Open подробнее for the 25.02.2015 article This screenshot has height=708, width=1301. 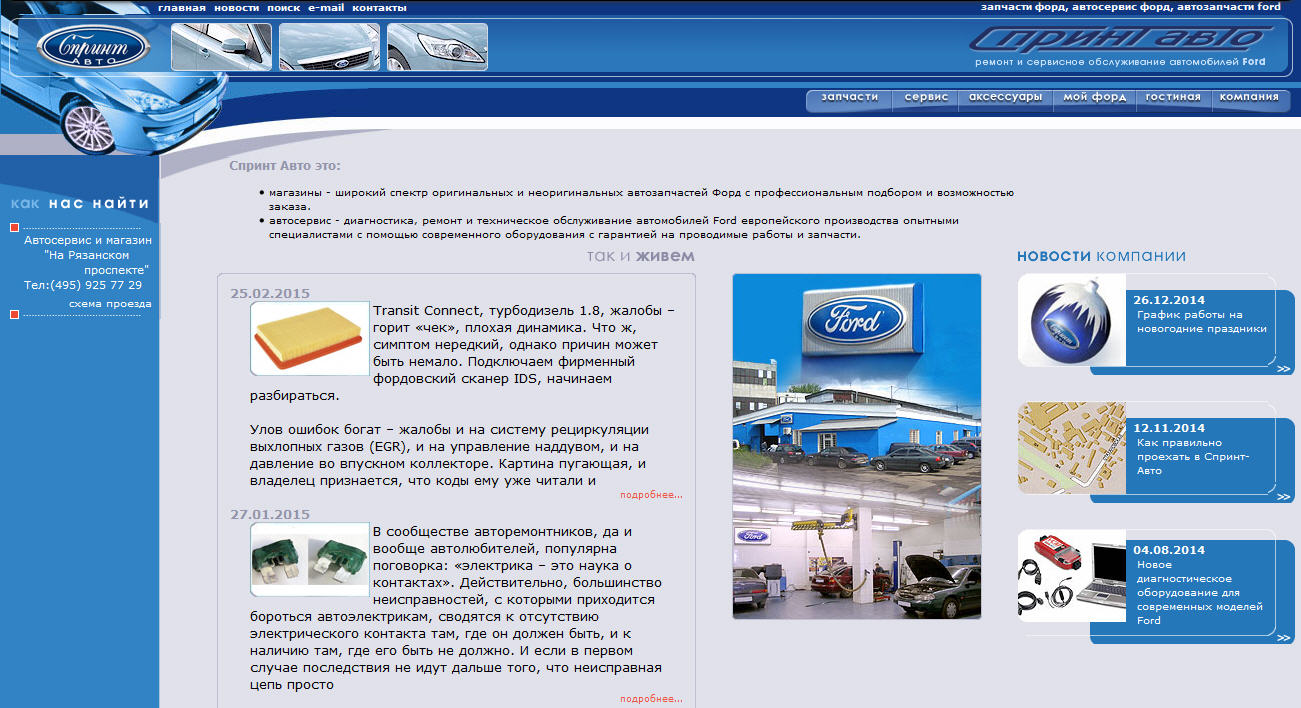[x=651, y=495]
